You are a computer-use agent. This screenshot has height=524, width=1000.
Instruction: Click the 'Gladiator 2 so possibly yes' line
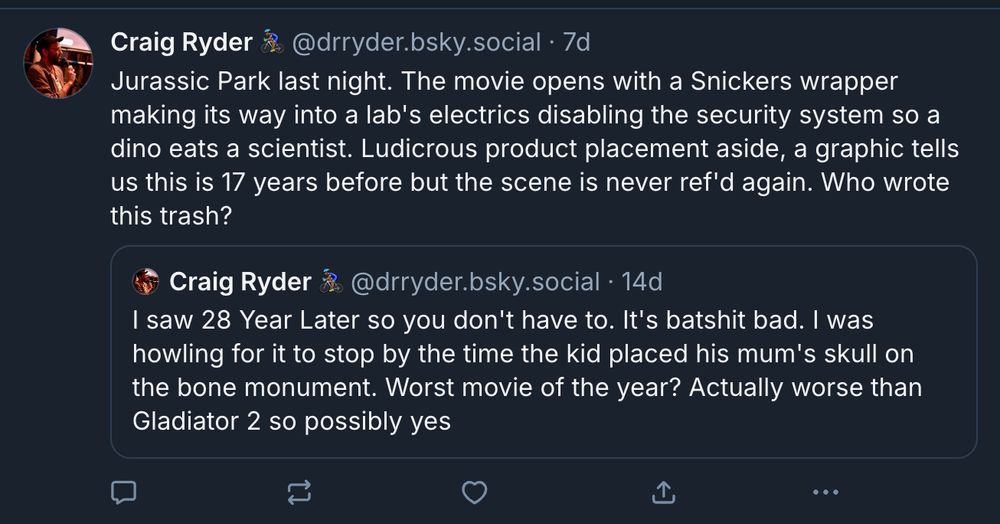[292, 422]
